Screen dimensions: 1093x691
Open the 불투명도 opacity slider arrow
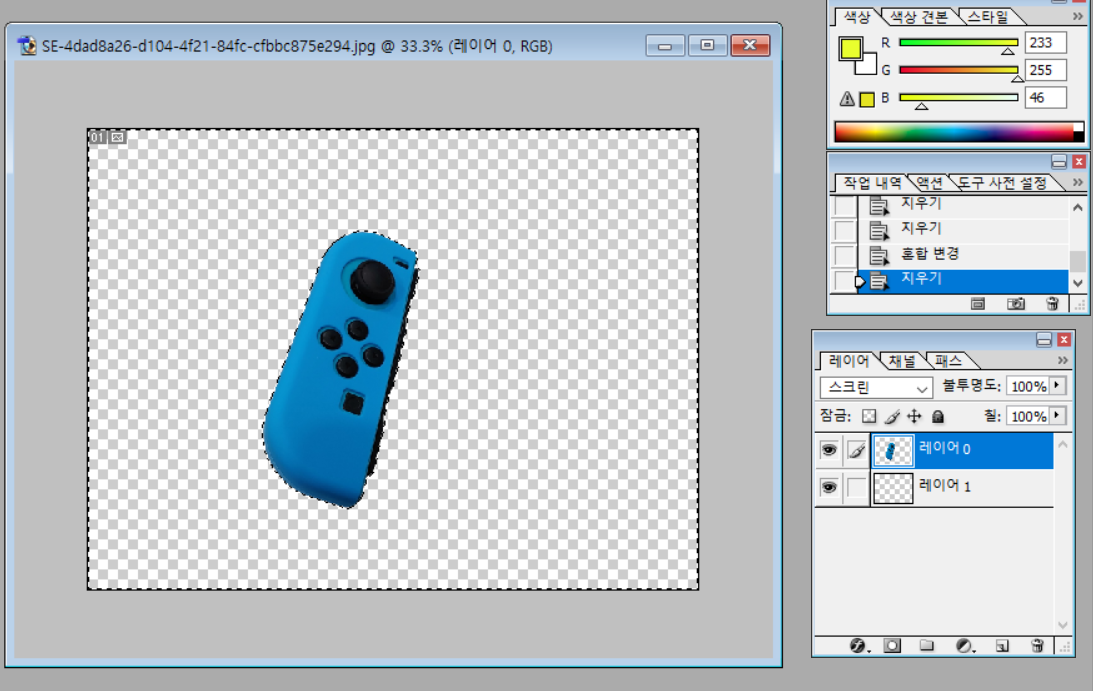click(x=1058, y=386)
